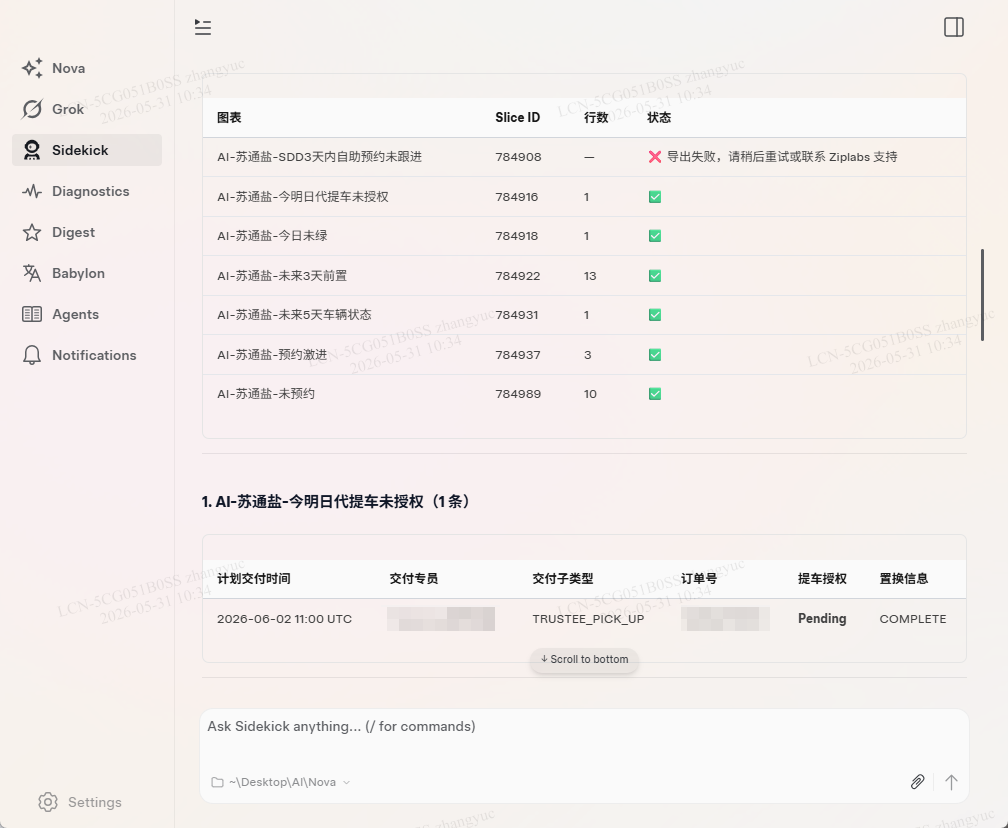Click the Digest star icon
The width and height of the screenshot is (1008, 828).
(32, 232)
